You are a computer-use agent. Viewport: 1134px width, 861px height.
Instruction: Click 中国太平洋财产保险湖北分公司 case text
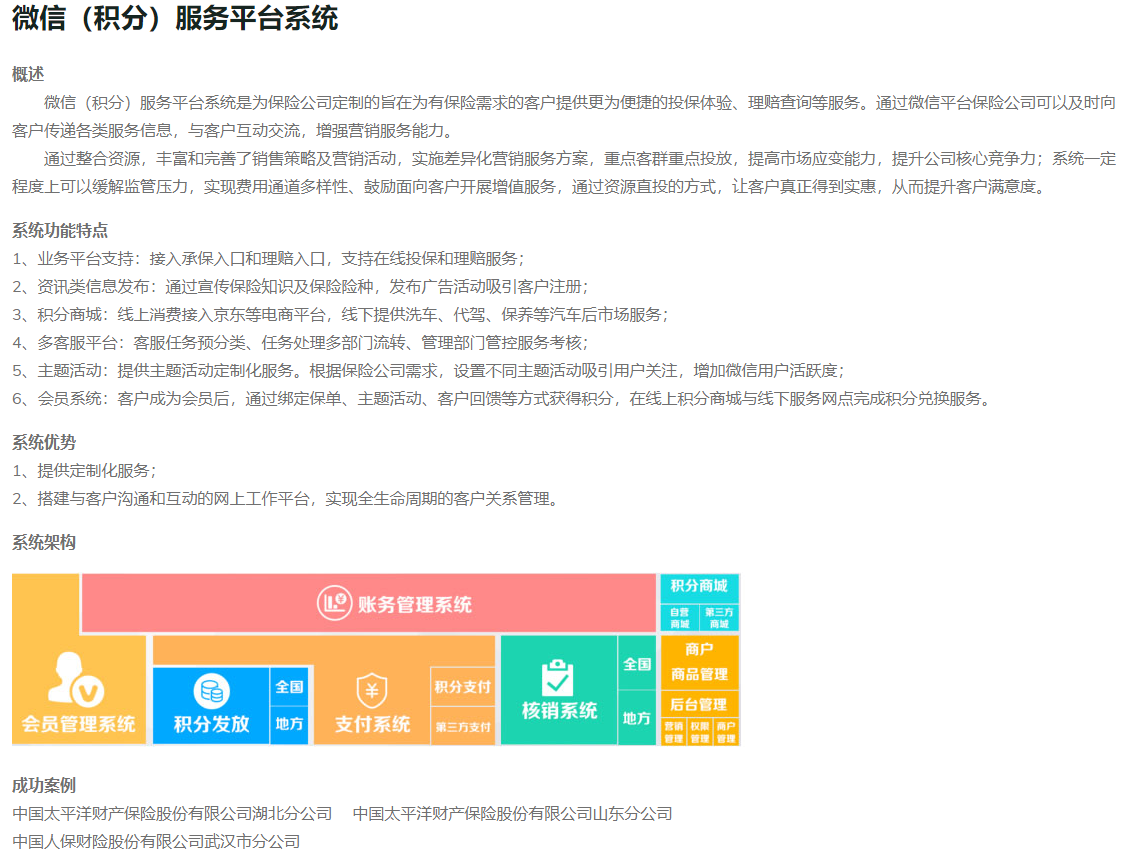[172, 814]
